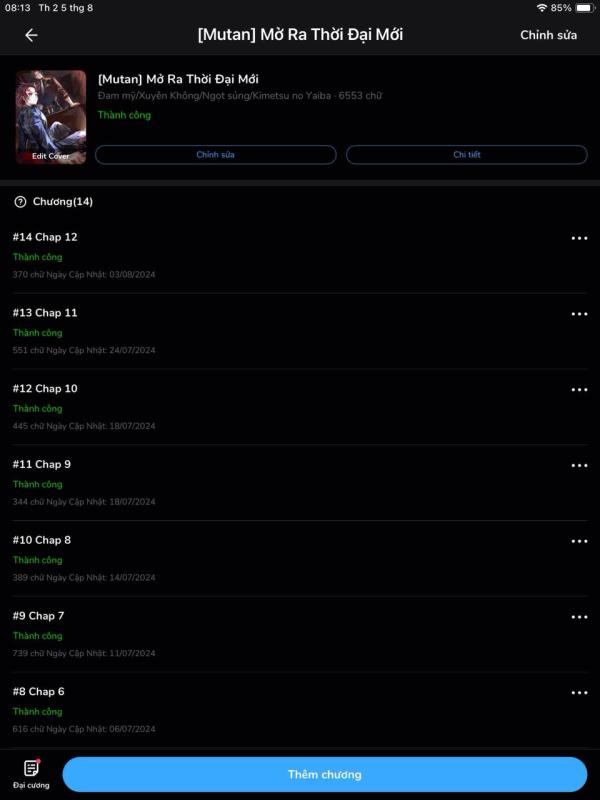Open more options for Chap 8
This screenshot has width=600, height=800.
[x=579, y=541]
